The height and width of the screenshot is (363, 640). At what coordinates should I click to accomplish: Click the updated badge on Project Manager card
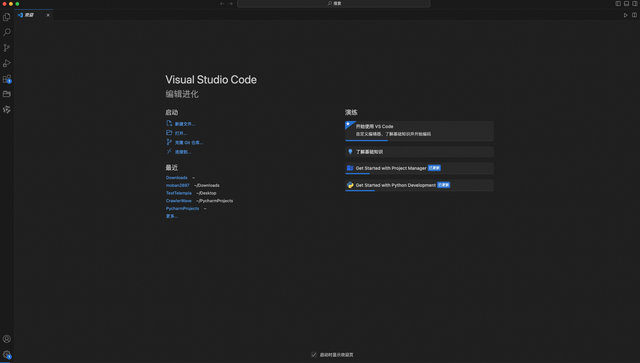coord(434,168)
